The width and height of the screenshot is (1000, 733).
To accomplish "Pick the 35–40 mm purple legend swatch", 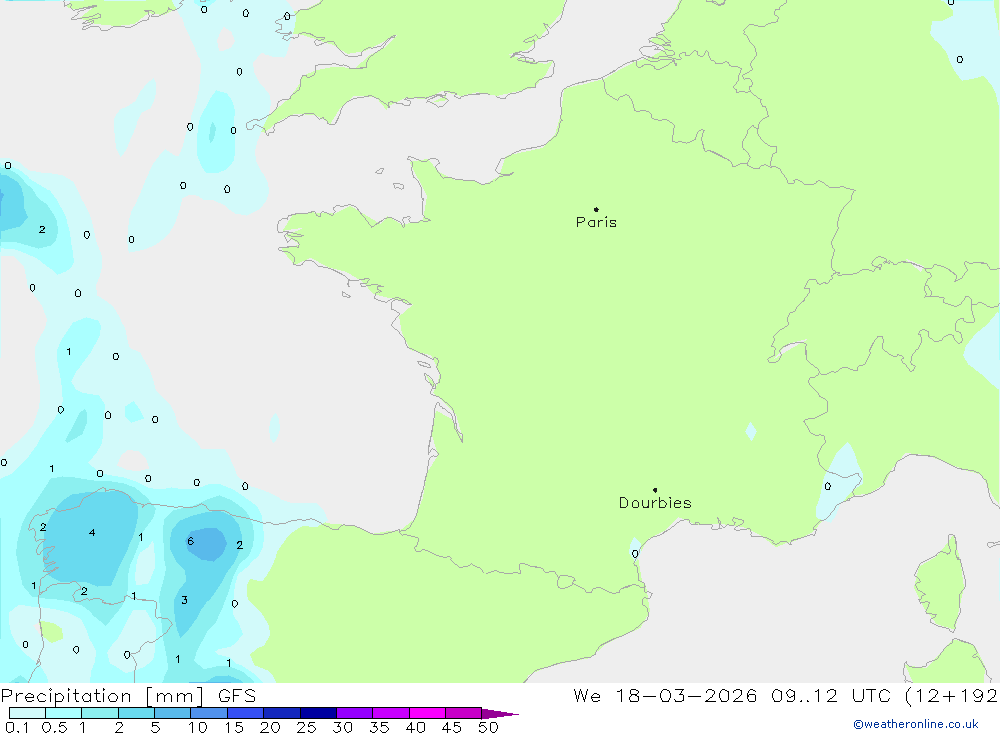I will (x=390, y=713).
